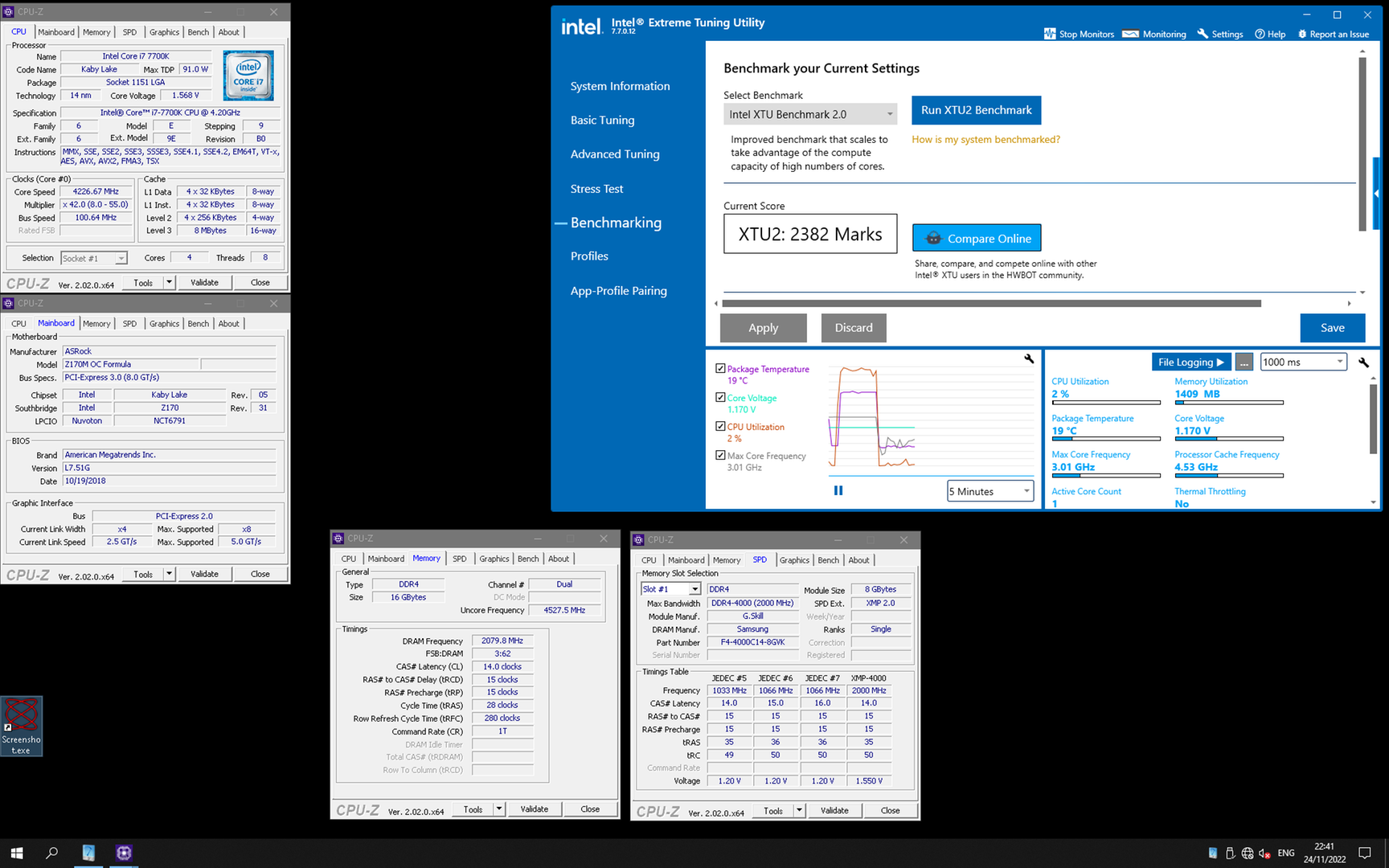Open the Select Benchmark dropdown
Viewport: 1389px width, 868px height.
810,114
